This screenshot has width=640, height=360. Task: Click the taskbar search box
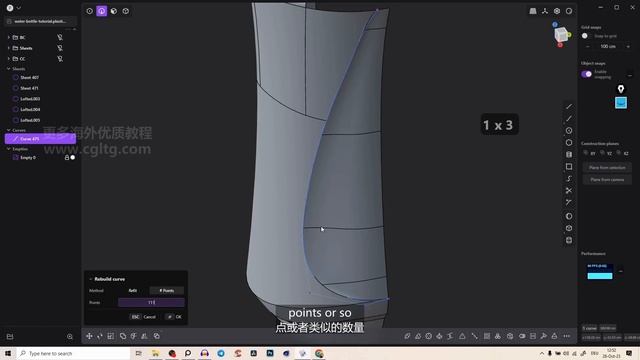(x=73, y=353)
